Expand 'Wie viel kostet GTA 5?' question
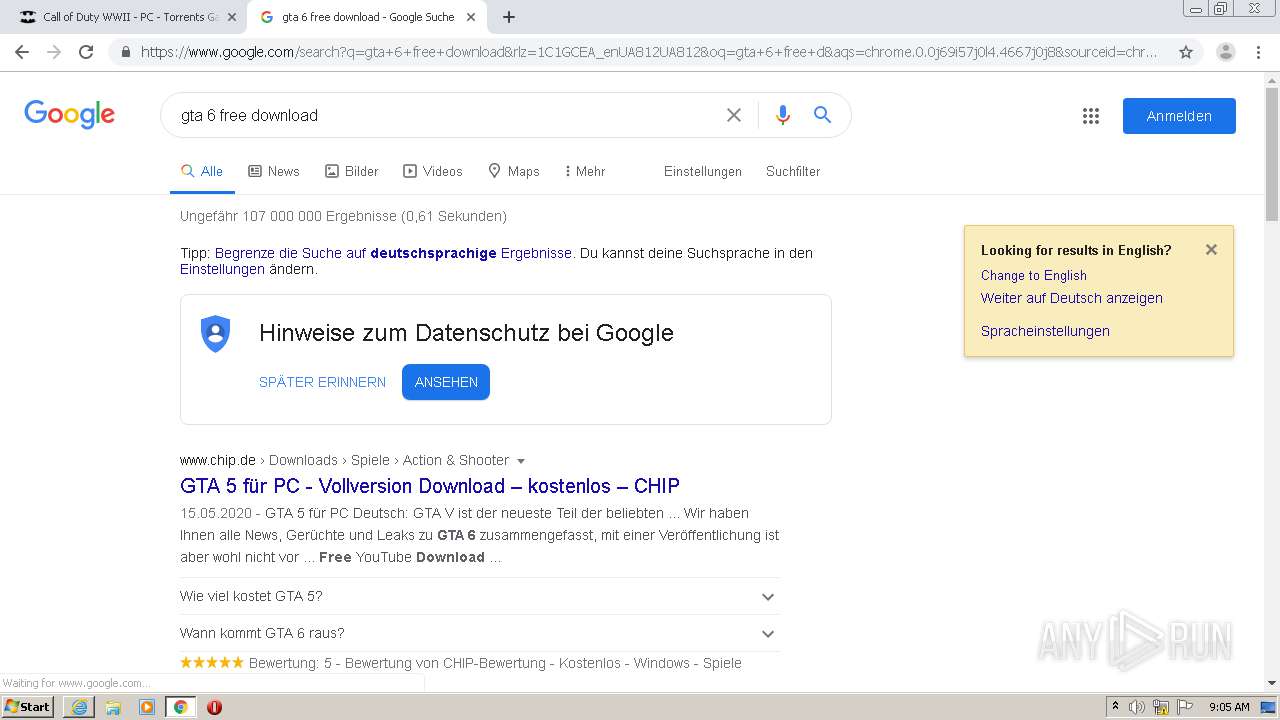The width and height of the screenshot is (1280, 720). tap(480, 596)
